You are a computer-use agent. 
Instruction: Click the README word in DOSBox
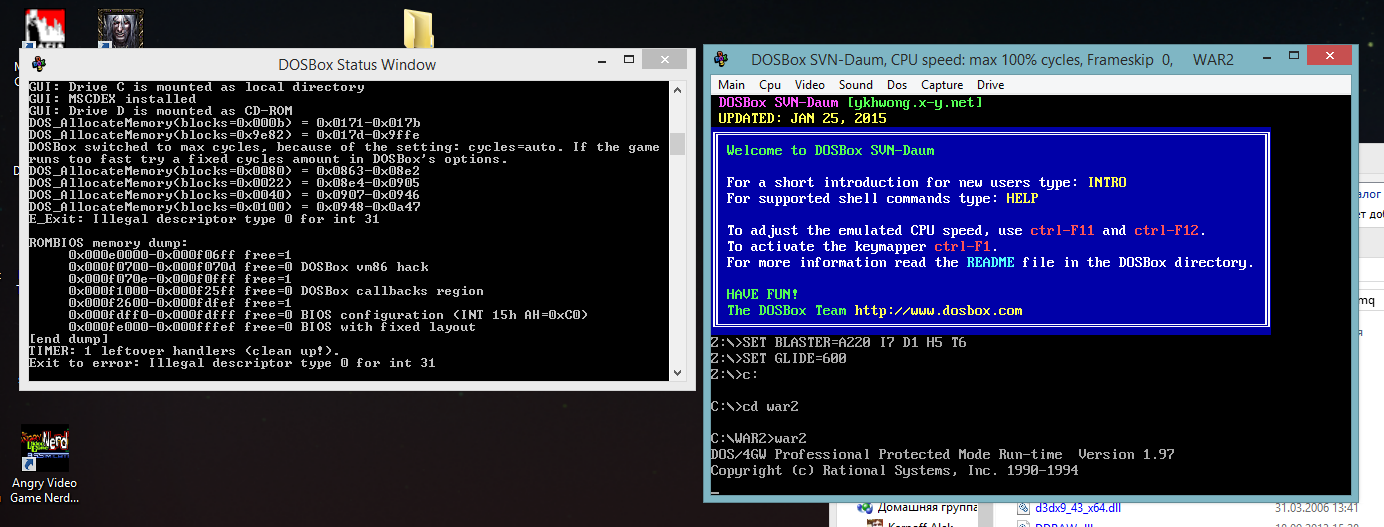(x=990, y=262)
